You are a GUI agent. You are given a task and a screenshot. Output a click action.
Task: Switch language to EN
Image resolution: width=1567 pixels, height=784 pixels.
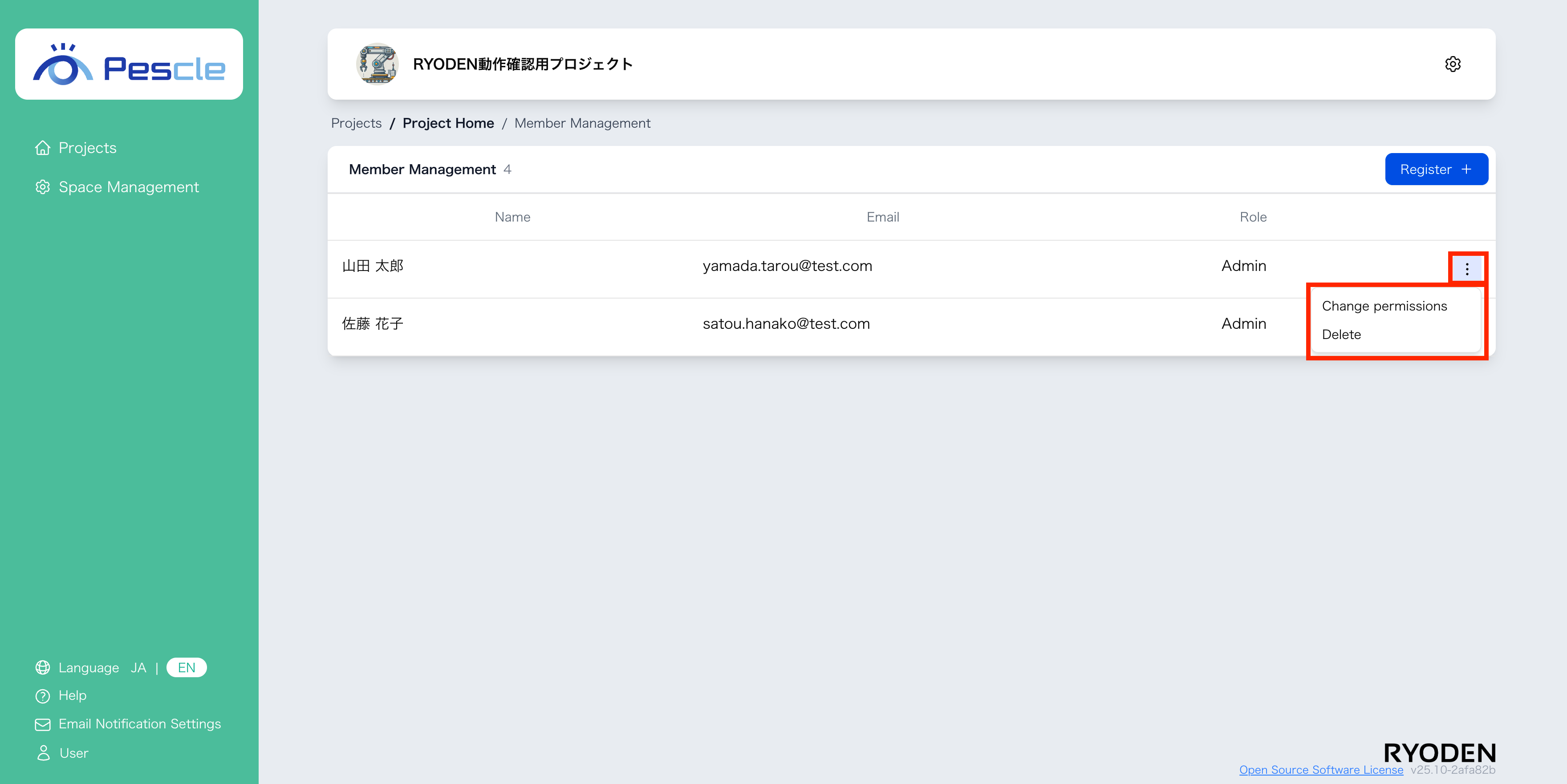point(186,667)
